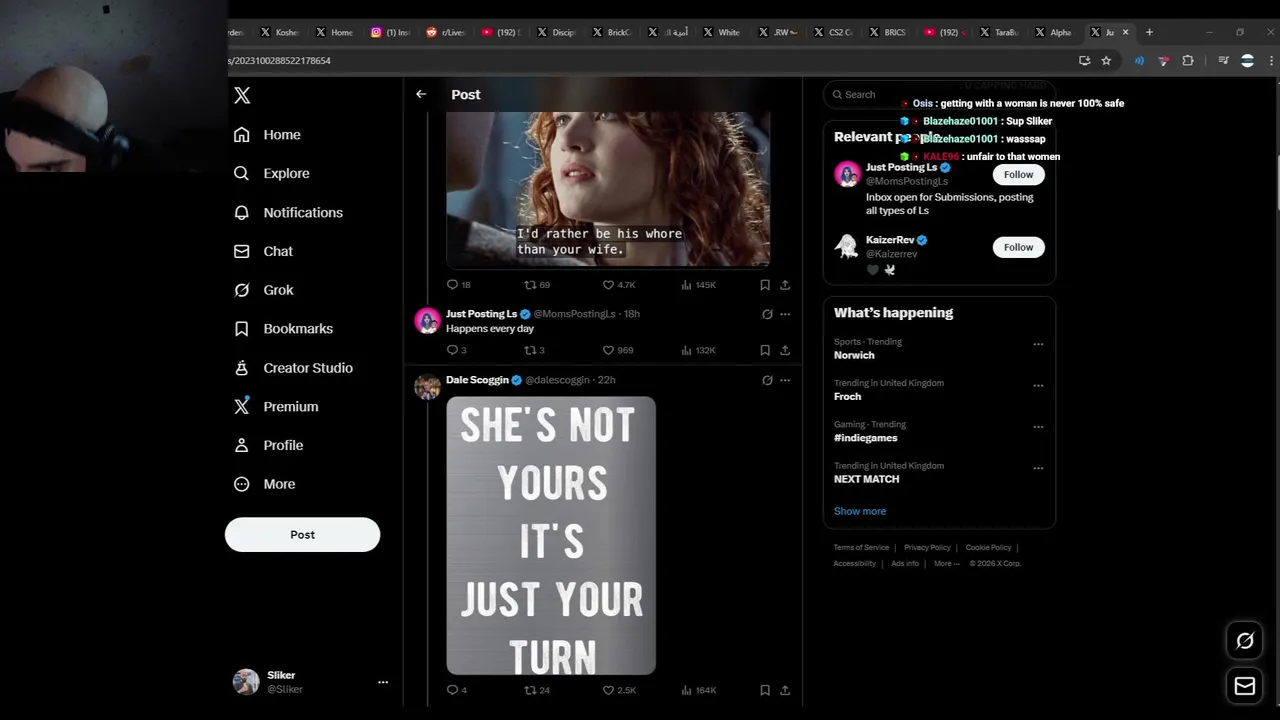Bookmark the Dale Scoggin post
This screenshot has width=1280, height=720.
coord(765,690)
